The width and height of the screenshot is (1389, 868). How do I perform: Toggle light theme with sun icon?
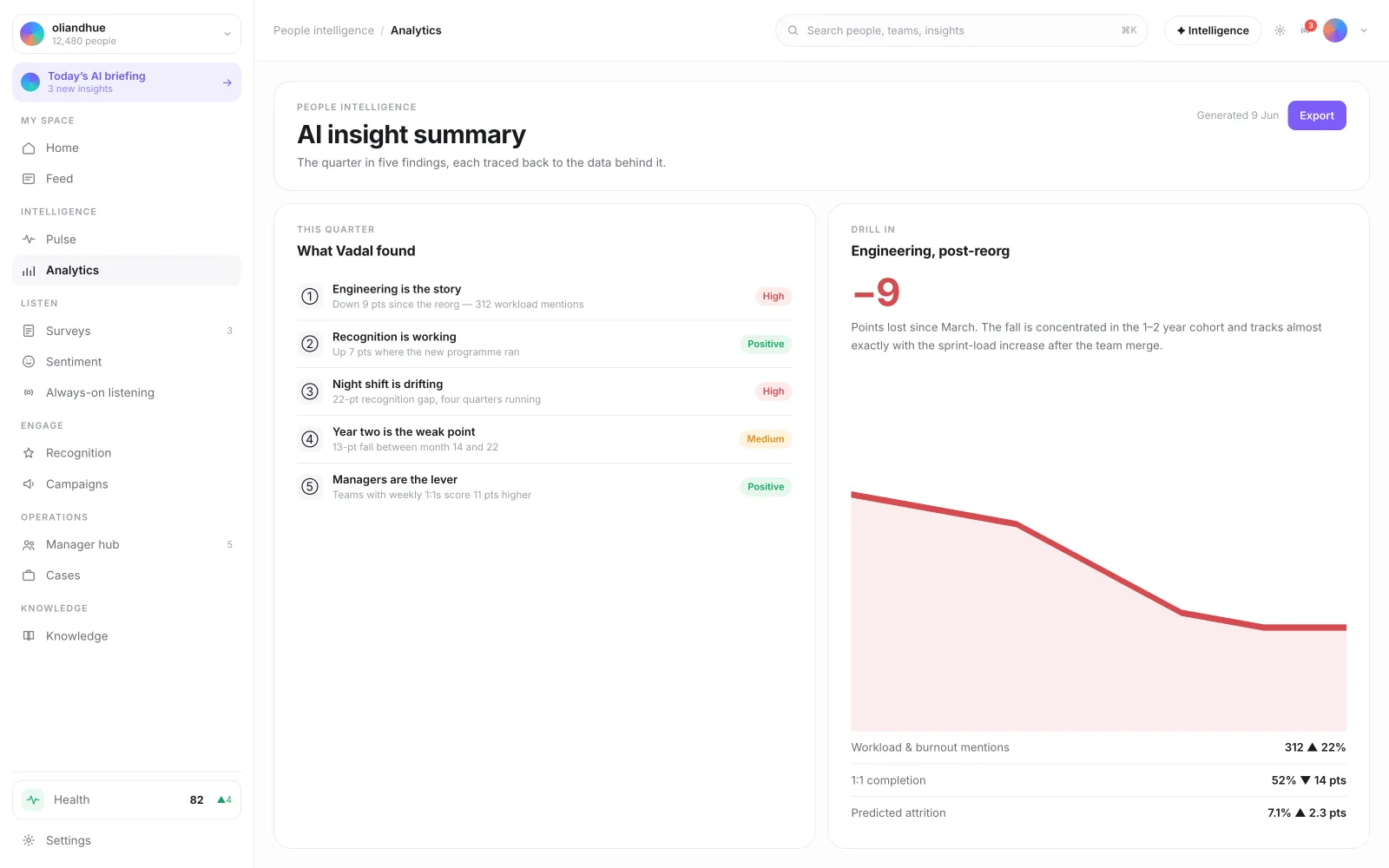pos(1280,30)
